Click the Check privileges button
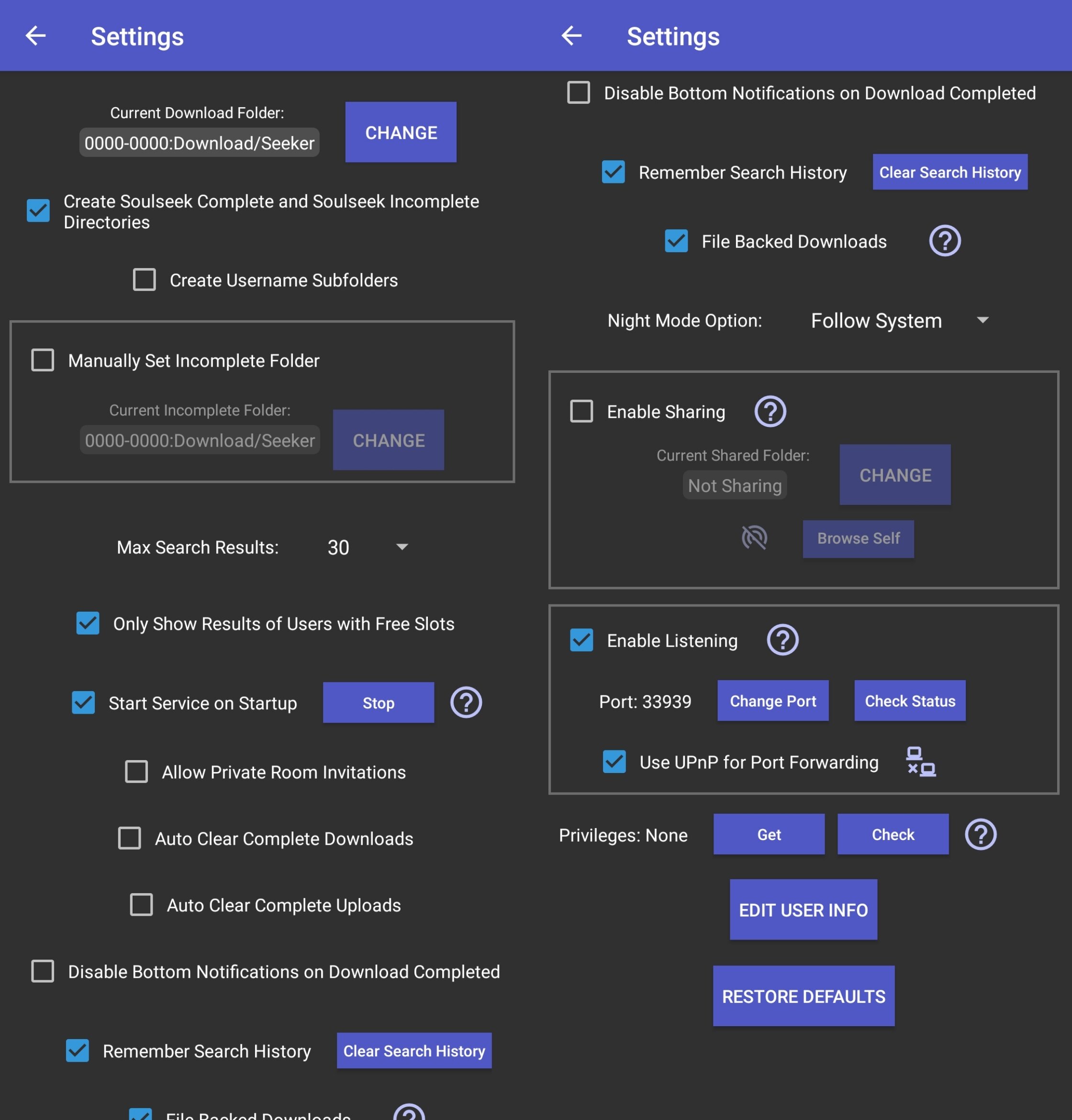1072x1120 pixels. click(893, 834)
